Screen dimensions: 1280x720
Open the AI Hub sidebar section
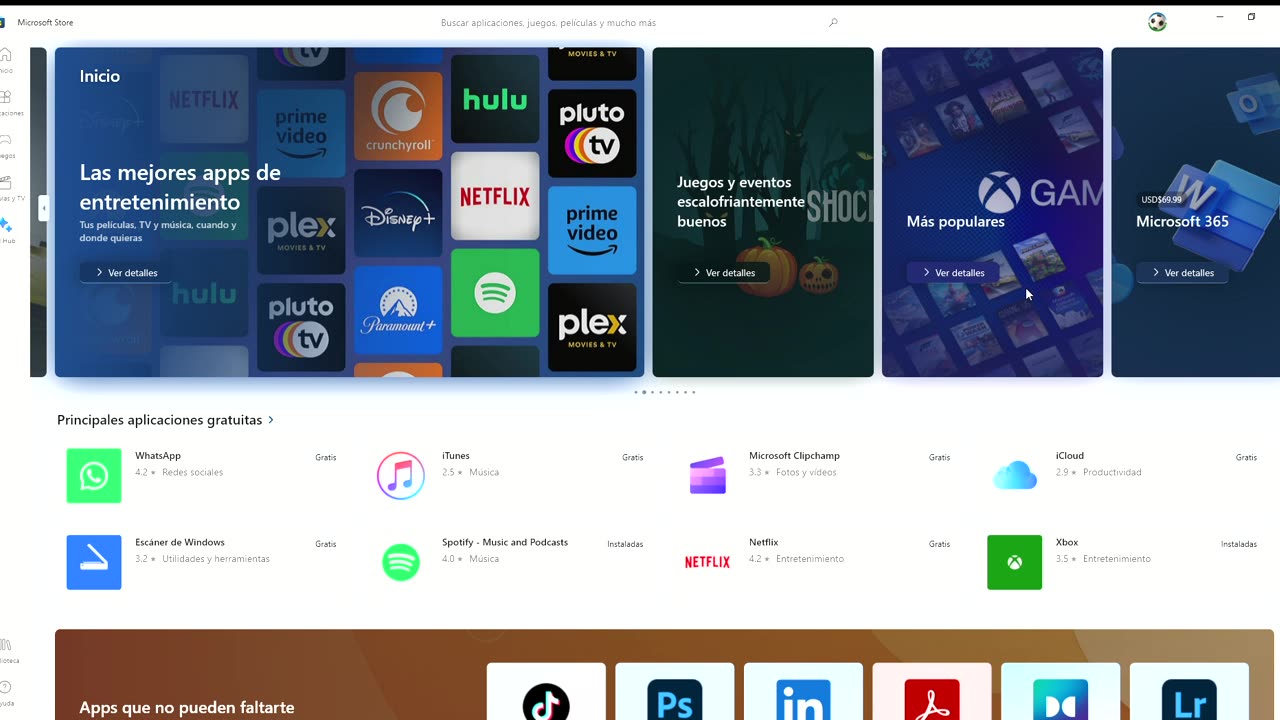pos(5,231)
